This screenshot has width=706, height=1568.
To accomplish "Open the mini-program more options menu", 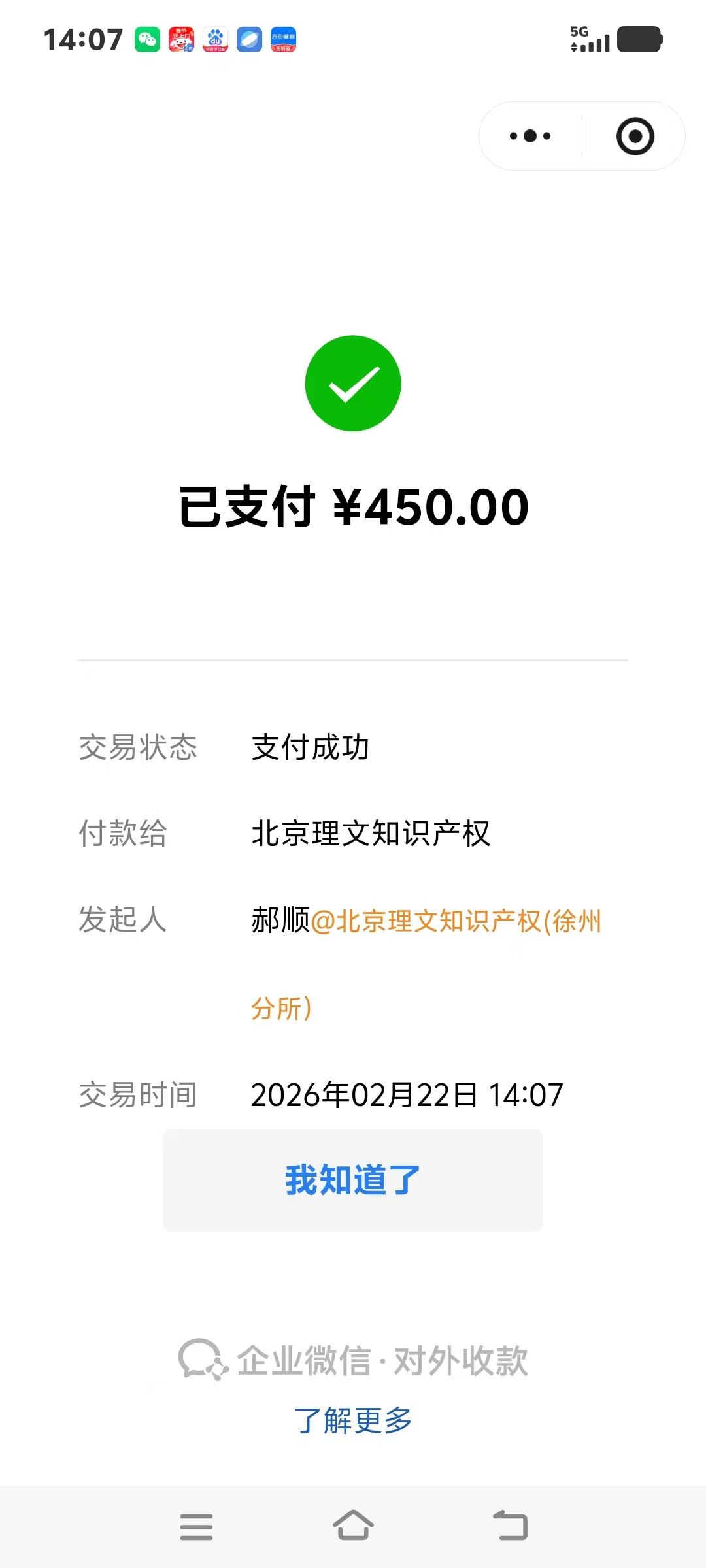I will (530, 136).
